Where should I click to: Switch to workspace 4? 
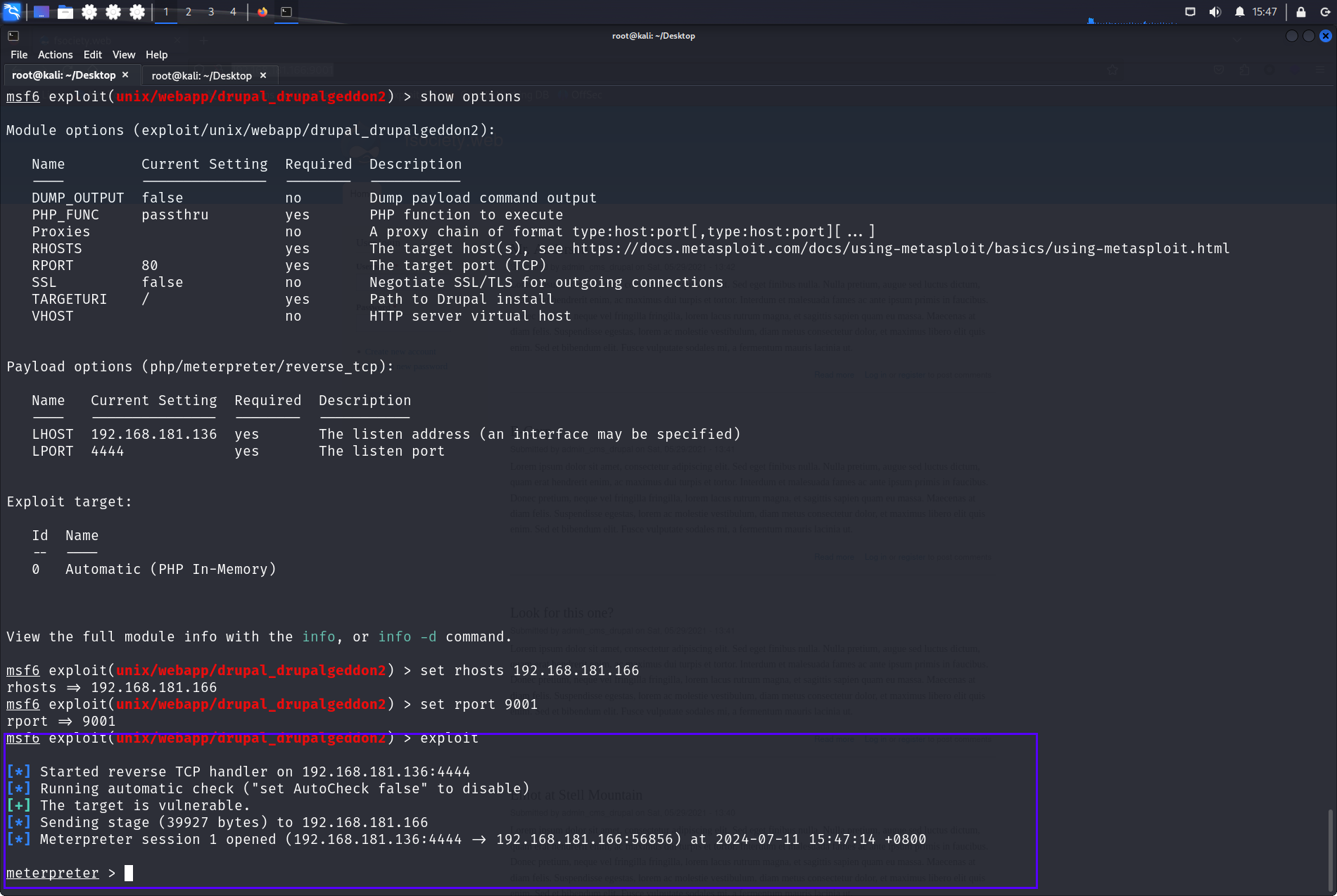(x=233, y=12)
